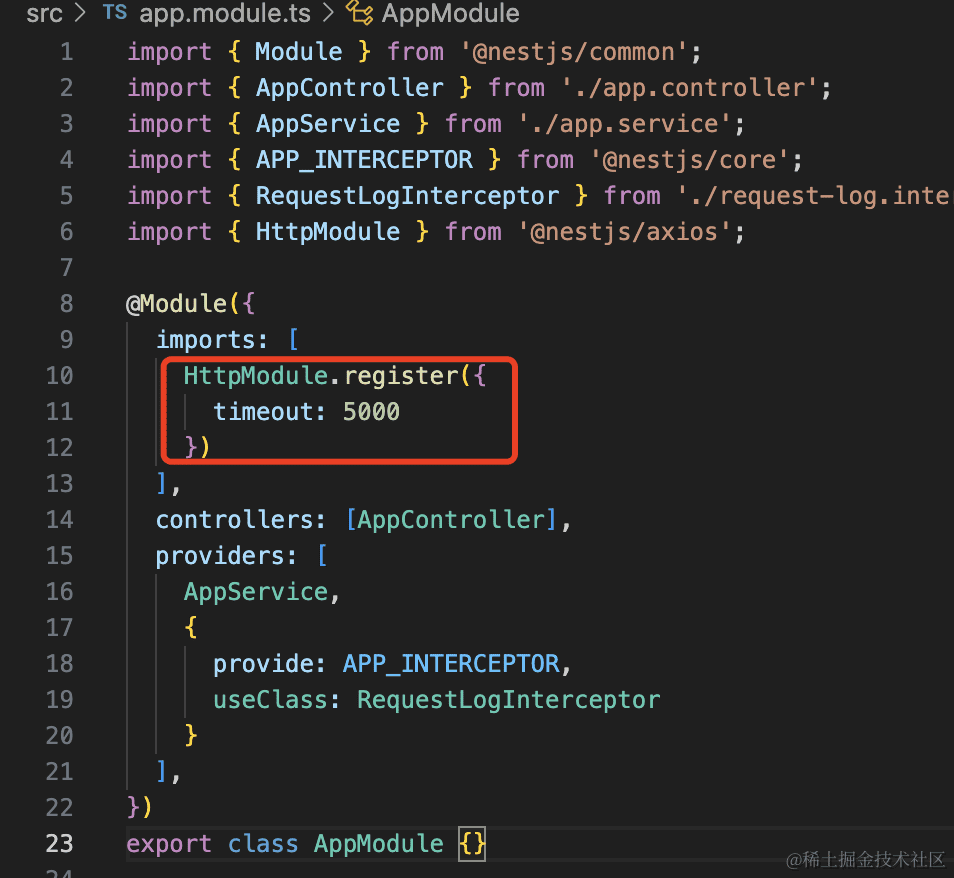Screen dimensions: 954x878
Task: Click the AppModule class name on export line
Action: pyautogui.click(x=378, y=843)
